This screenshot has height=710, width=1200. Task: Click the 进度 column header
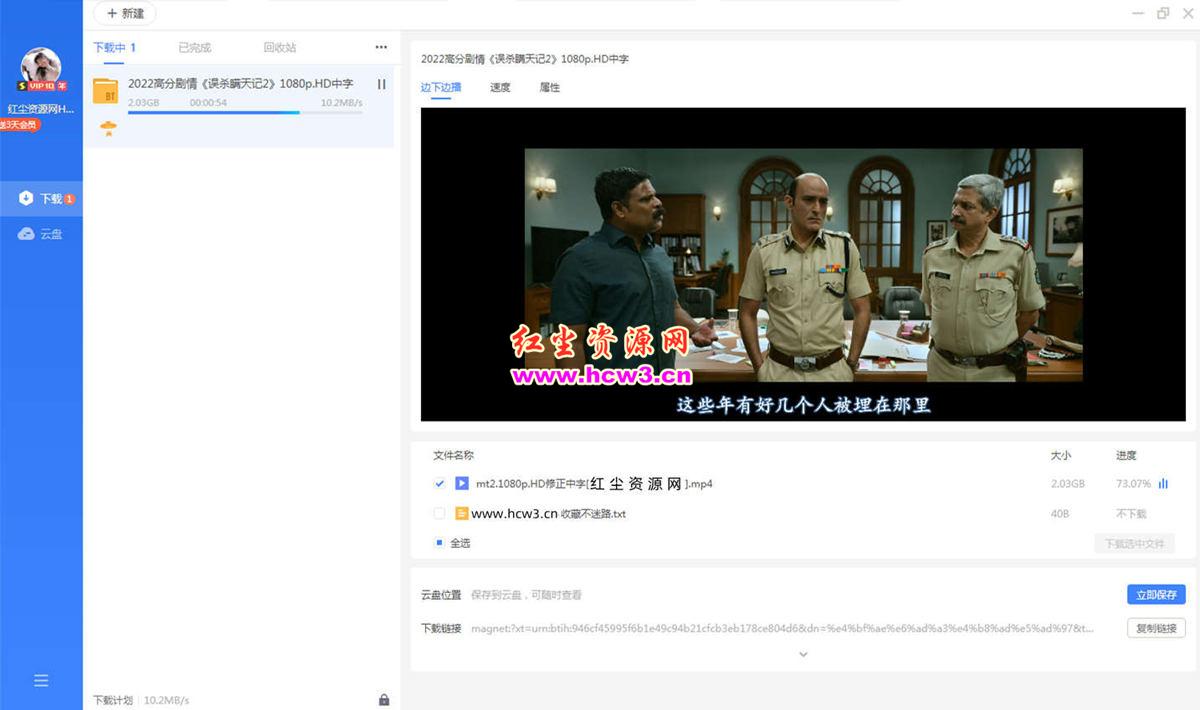1126,456
